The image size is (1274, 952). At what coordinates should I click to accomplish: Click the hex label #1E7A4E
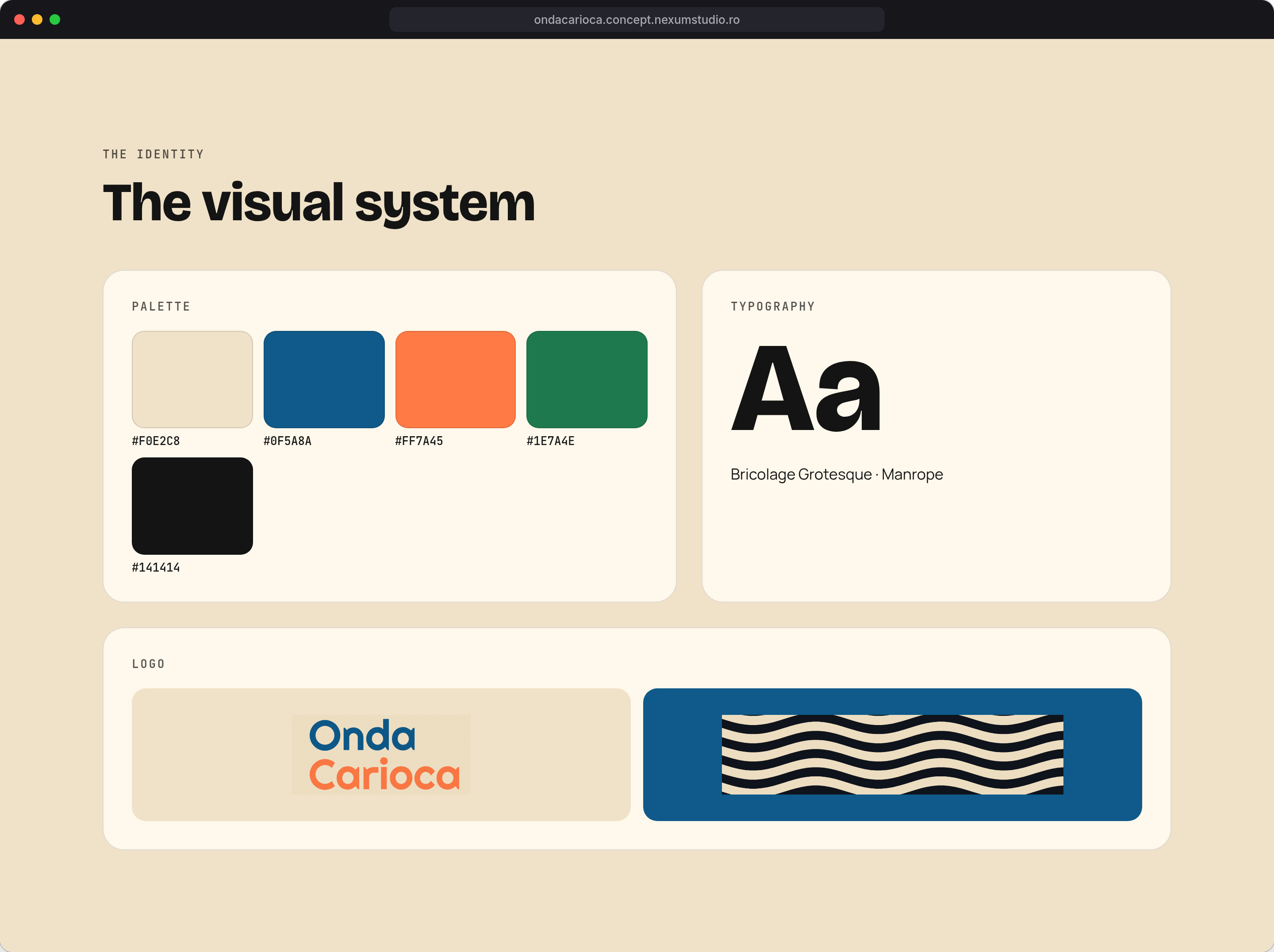[x=551, y=441]
